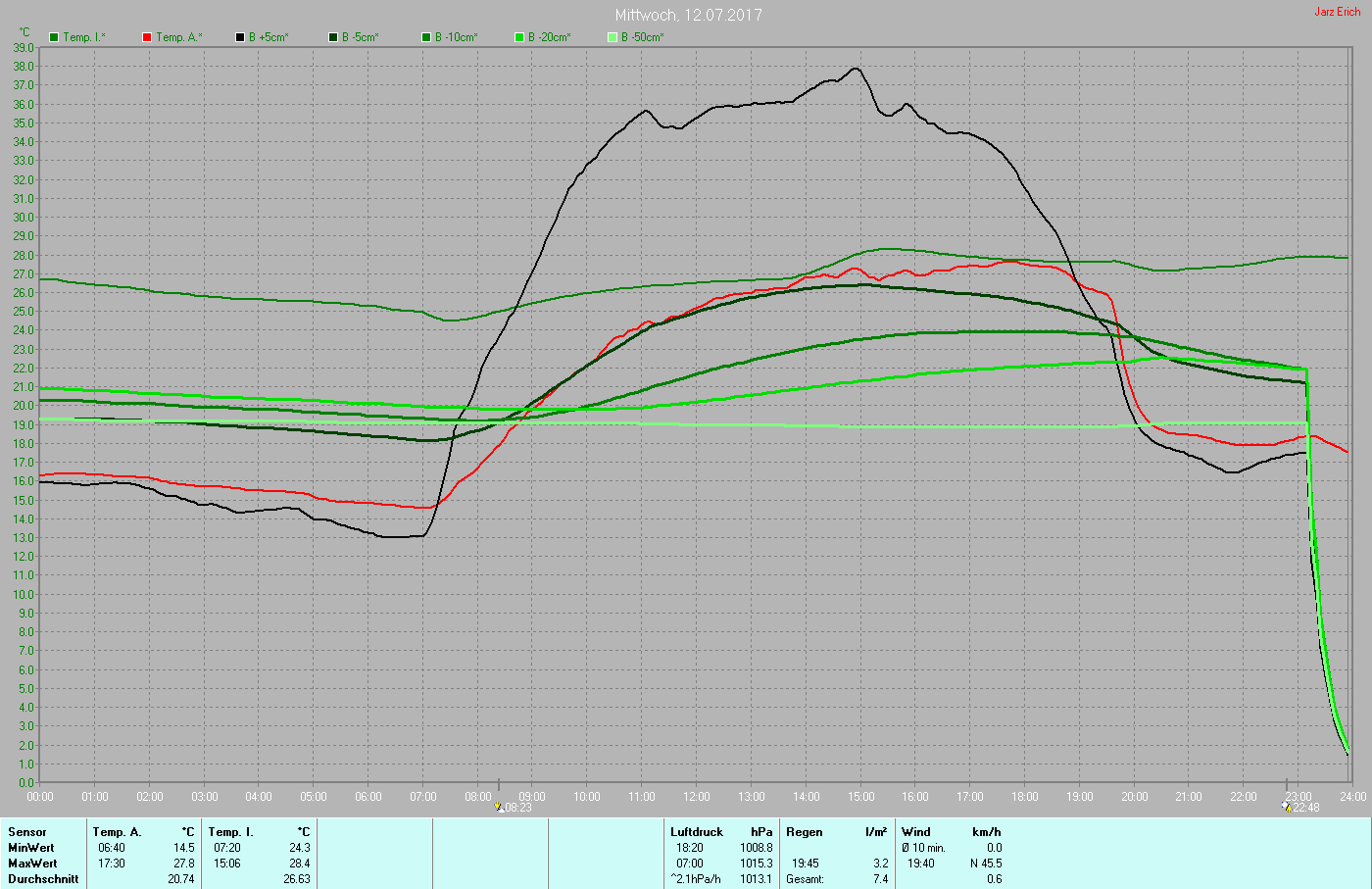Open the Jarz Erich author link
The height and width of the screenshot is (889, 1372).
click(x=1338, y=12)
